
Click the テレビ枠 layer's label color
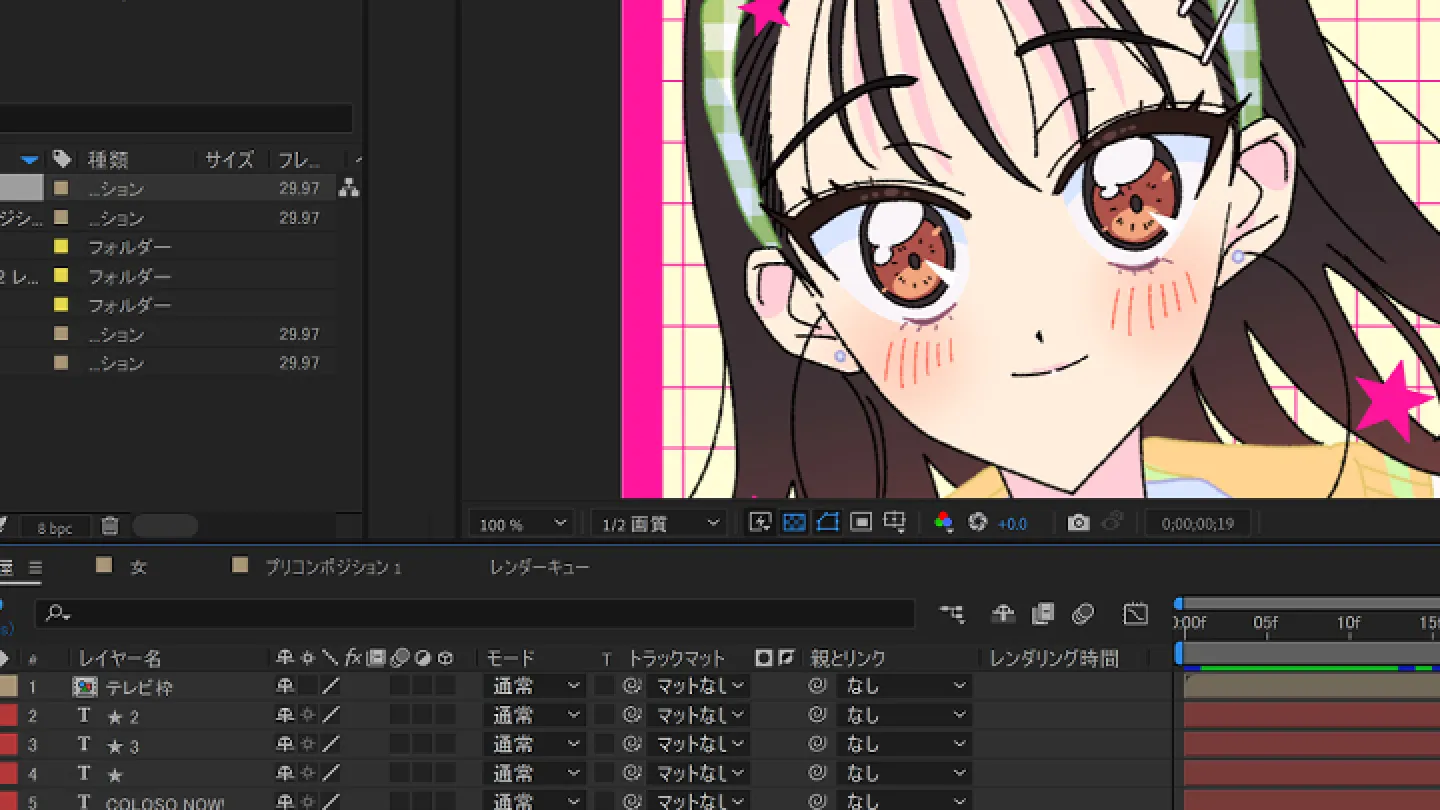9,686
